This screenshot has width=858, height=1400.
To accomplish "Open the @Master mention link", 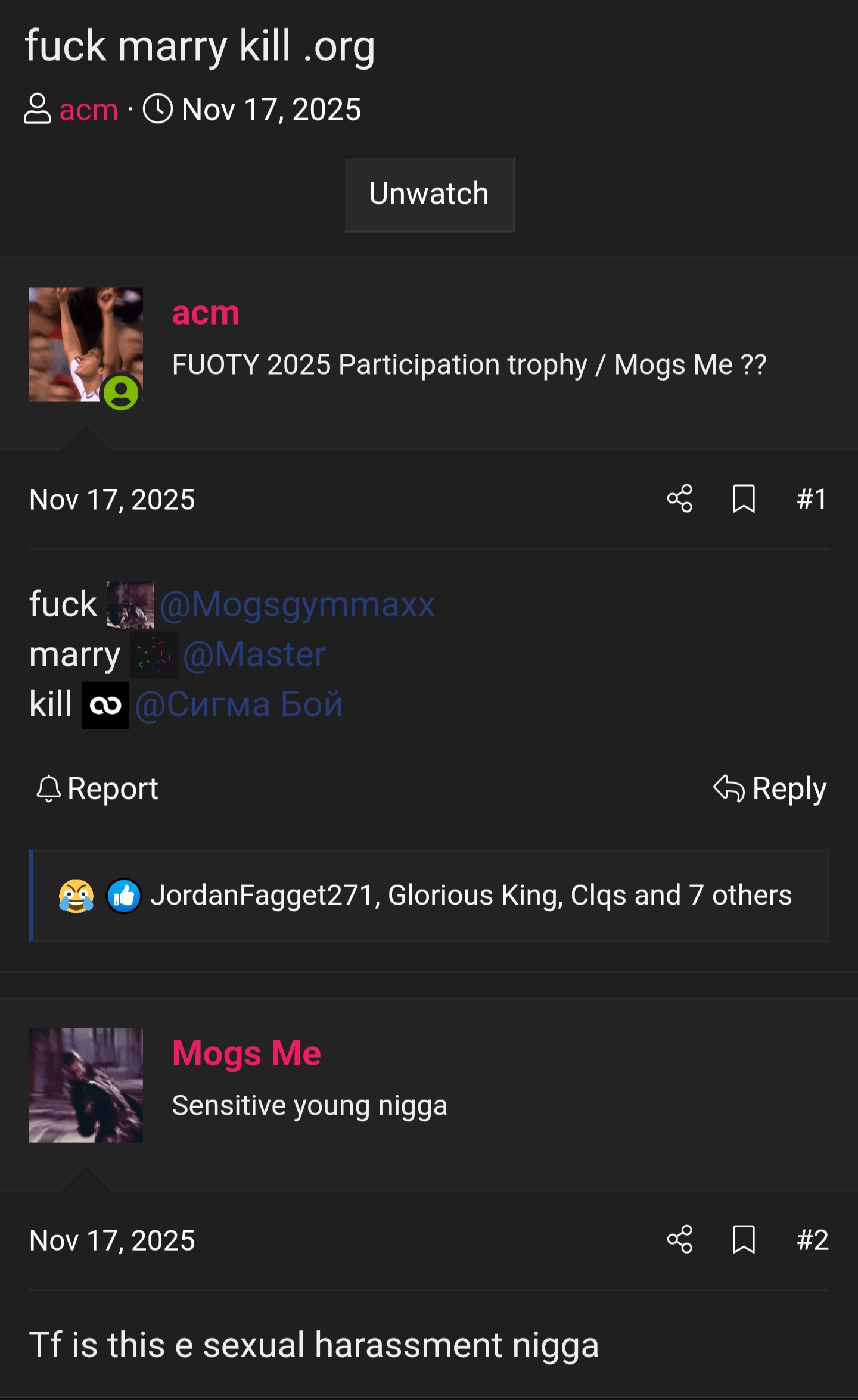I will click(x=254, y=655).
